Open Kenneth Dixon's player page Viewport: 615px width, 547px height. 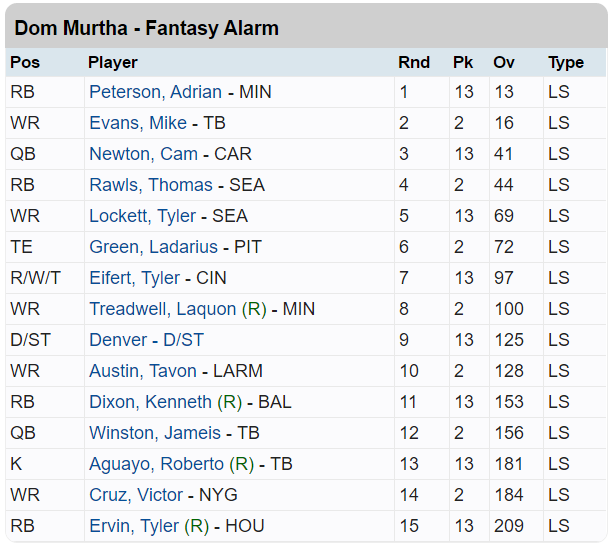150,402
